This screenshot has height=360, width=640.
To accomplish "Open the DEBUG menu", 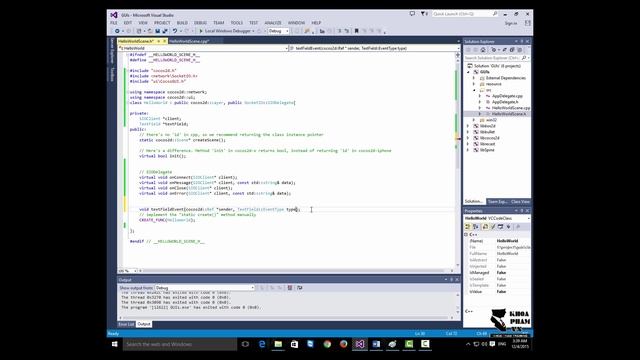I will click(200, 23).
